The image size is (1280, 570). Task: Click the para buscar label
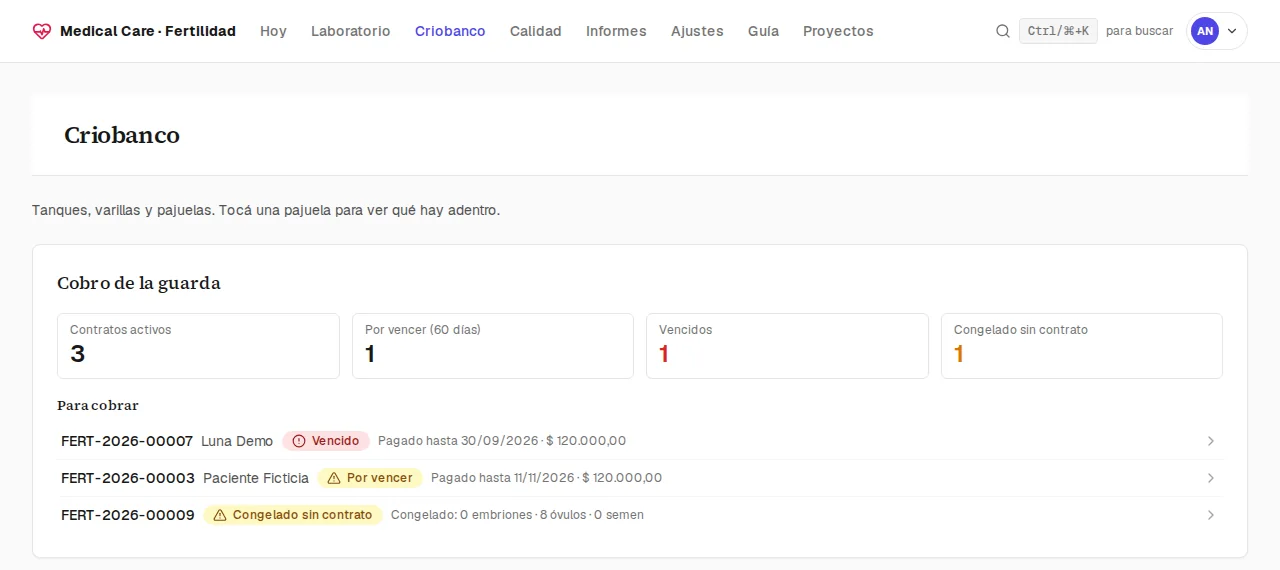pyautogui.click(x=1140, y=31)
